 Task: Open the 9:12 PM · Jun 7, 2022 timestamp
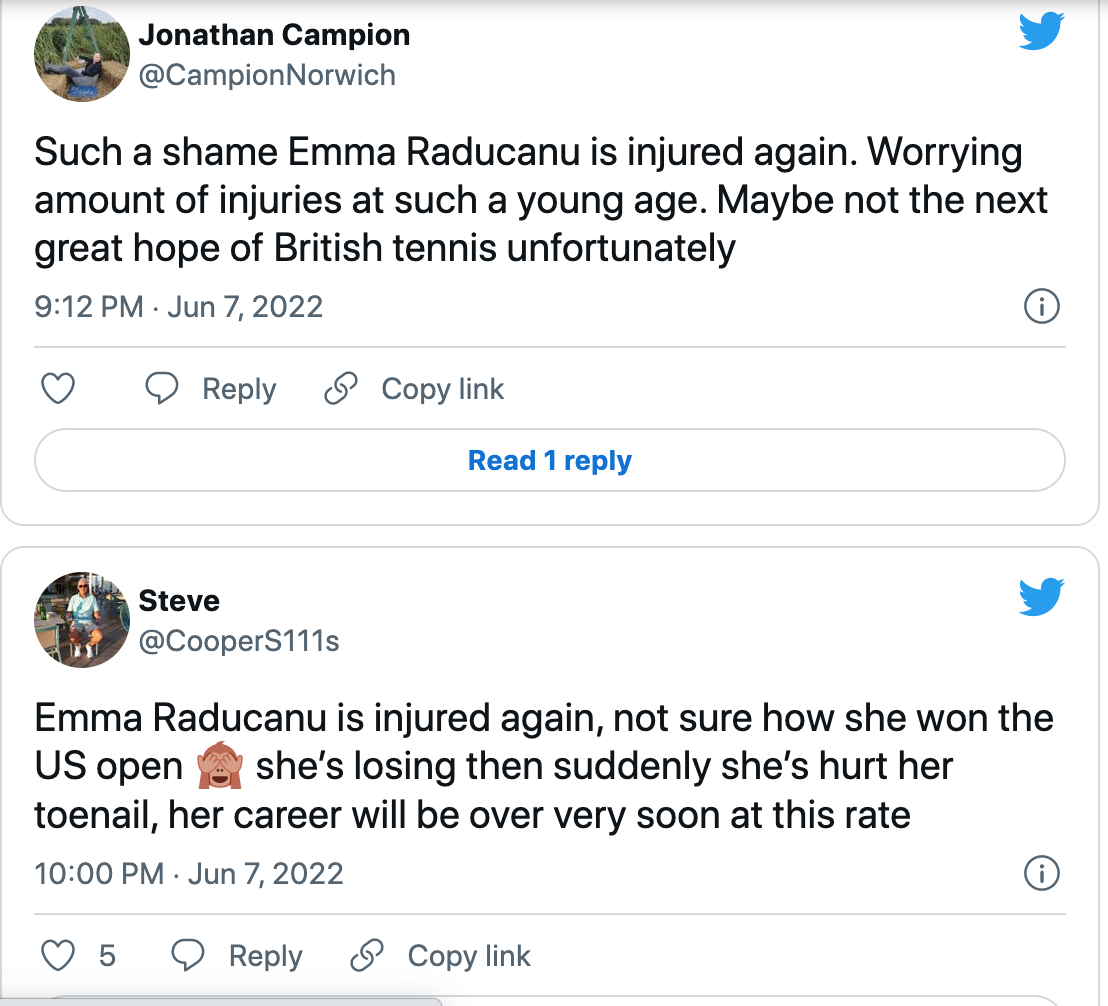point(179,306)
